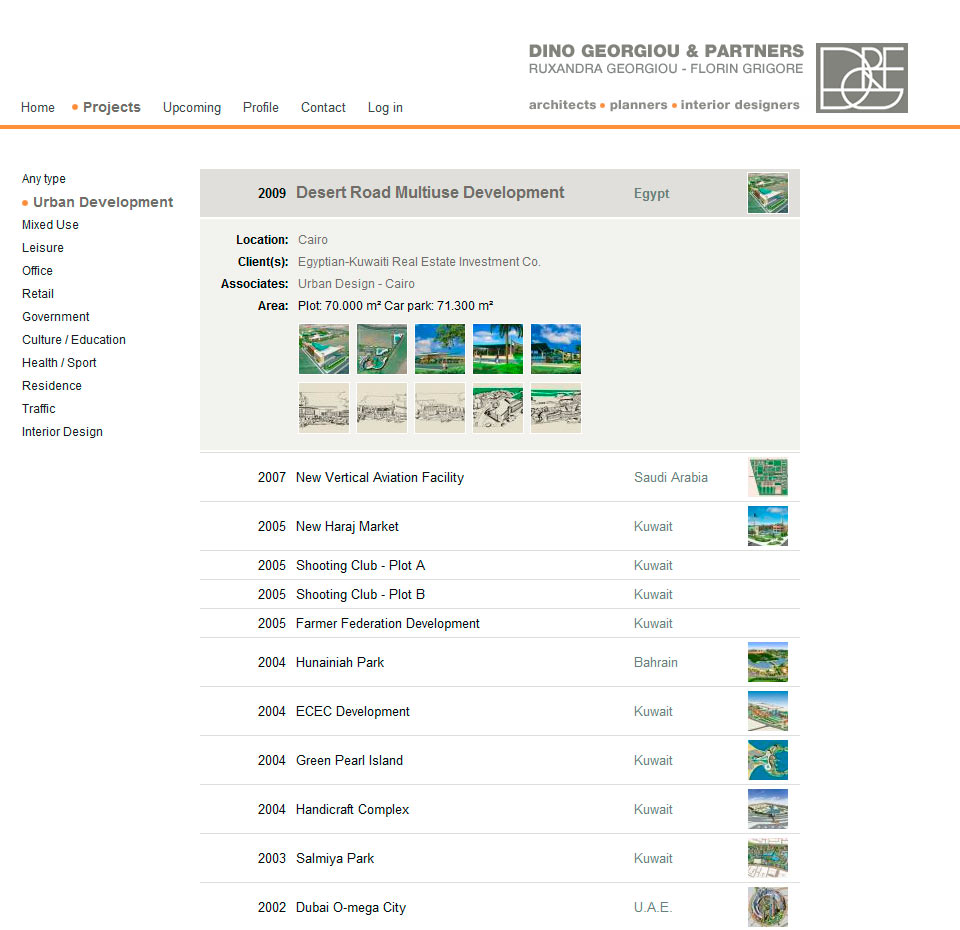Open the Green Pearl Island thumbnail

[x=767, y=760]
